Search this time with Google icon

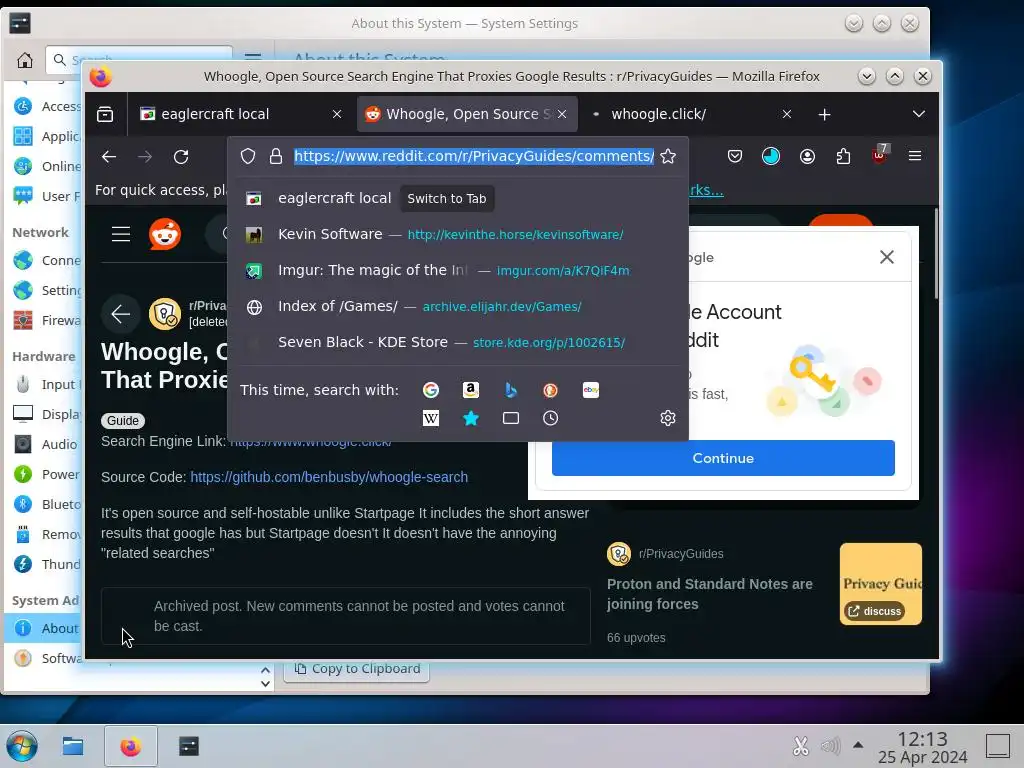[431, 390]
